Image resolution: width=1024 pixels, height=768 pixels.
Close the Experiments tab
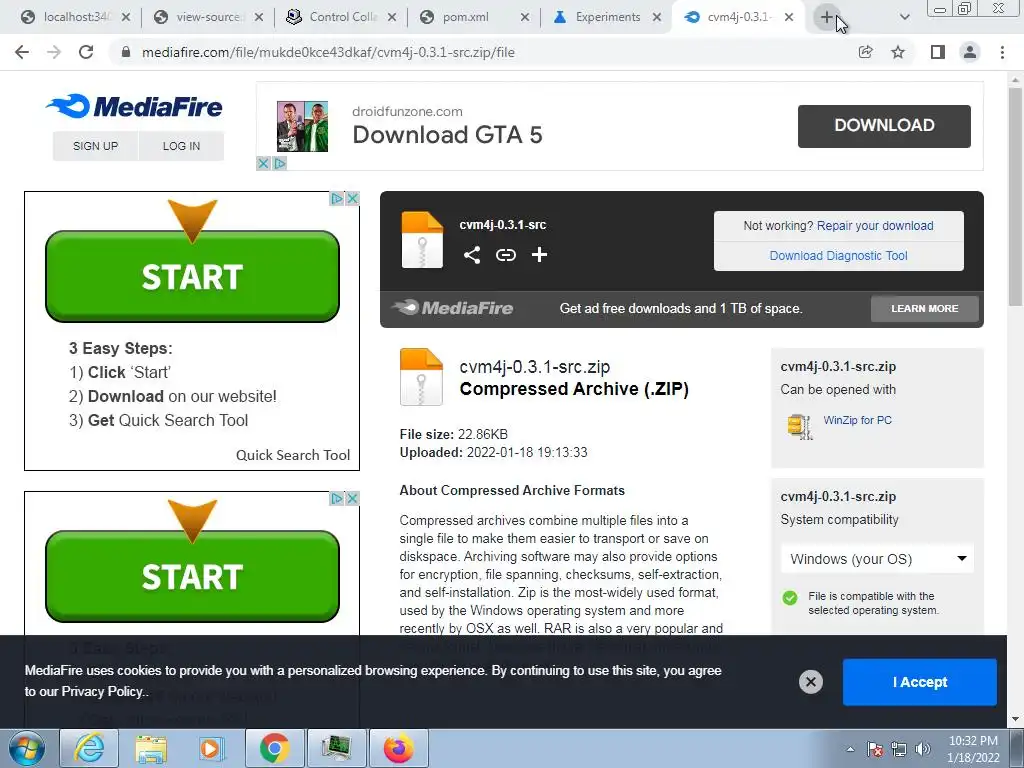click(657, 17)
